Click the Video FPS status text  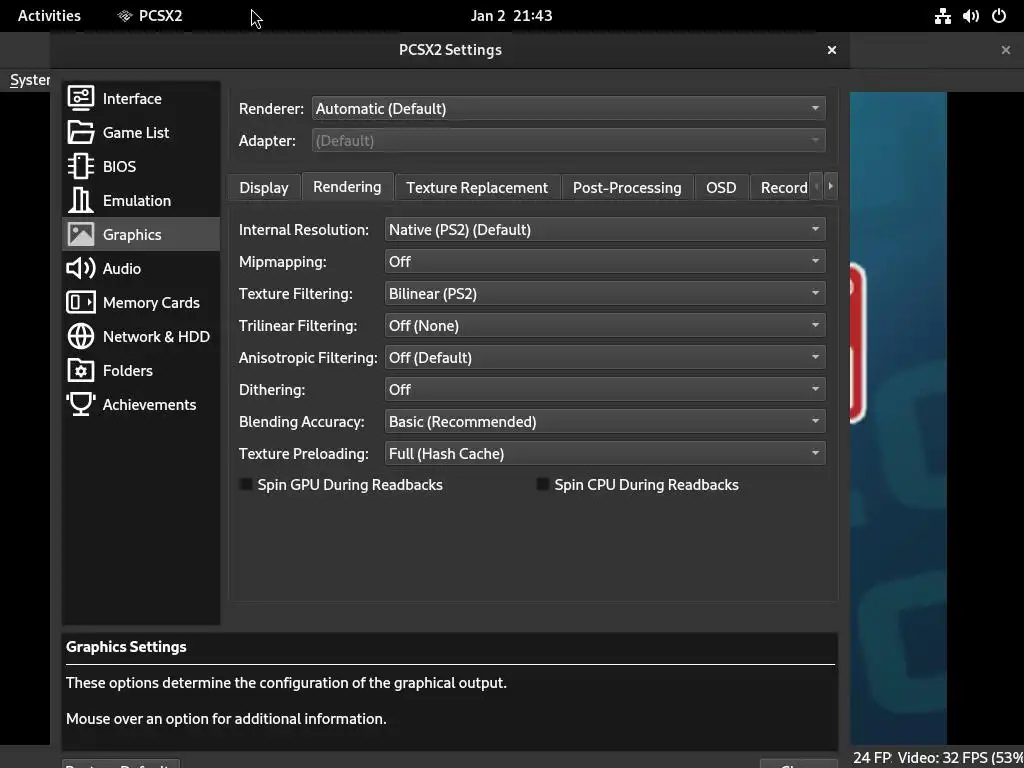(961, 758)
